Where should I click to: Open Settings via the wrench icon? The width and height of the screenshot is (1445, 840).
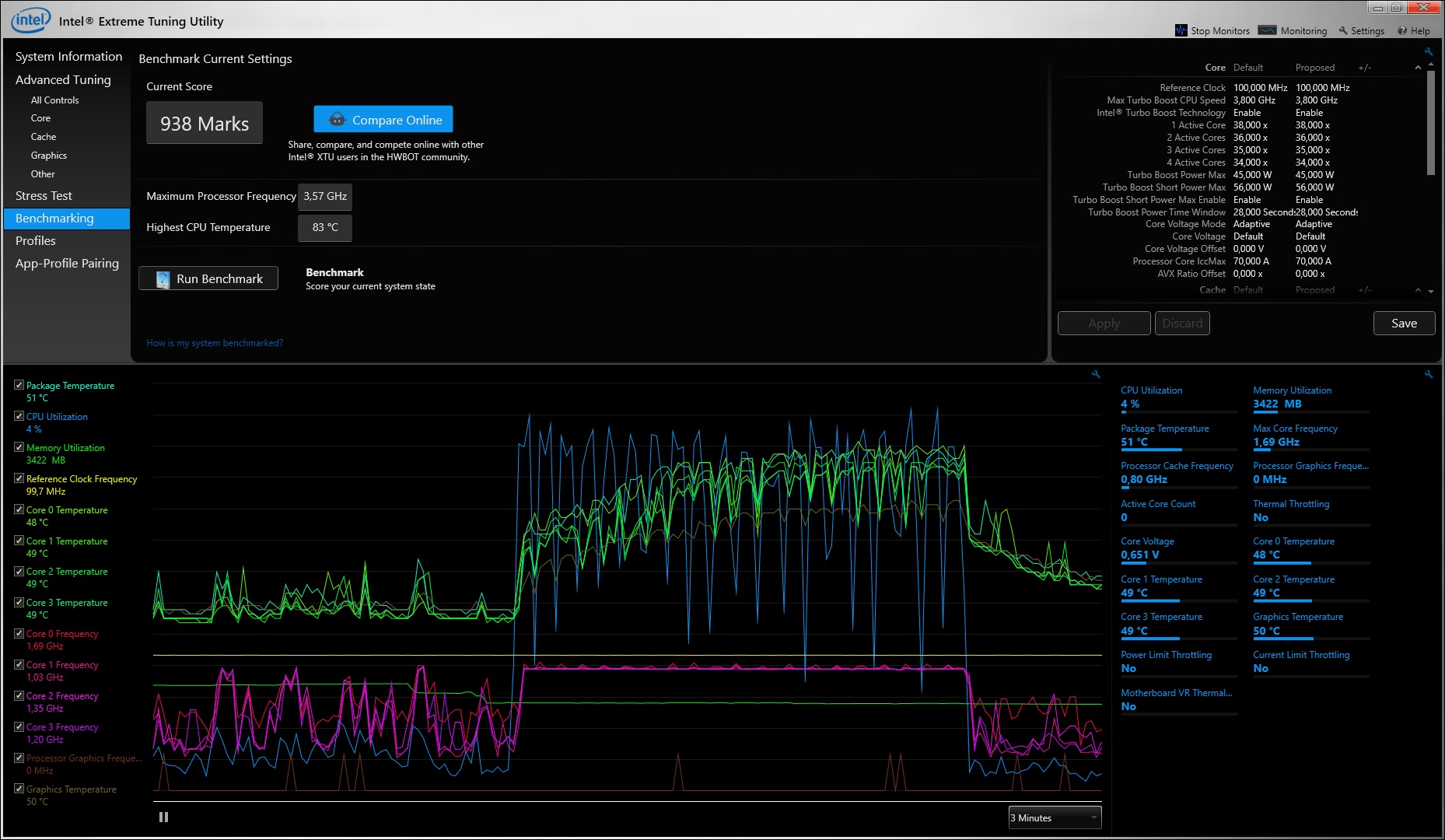point(1343,31)
